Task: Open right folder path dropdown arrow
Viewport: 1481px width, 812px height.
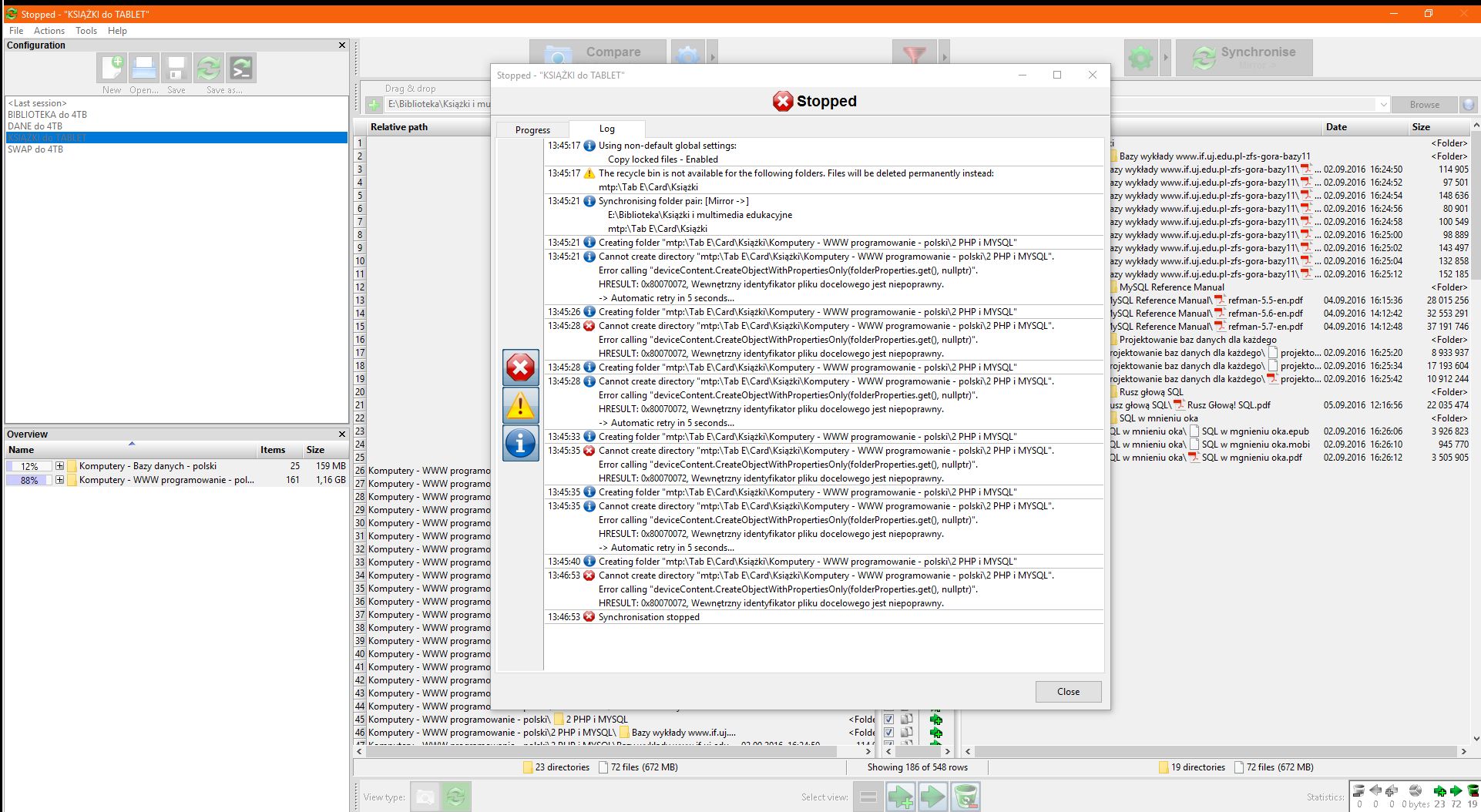Action: click(x=1383, y=105)
